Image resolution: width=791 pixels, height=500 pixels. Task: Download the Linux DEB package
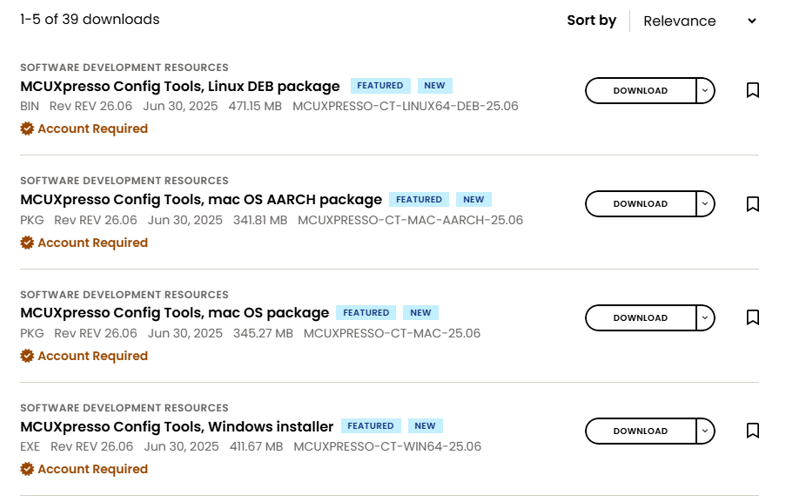point(640,91)
